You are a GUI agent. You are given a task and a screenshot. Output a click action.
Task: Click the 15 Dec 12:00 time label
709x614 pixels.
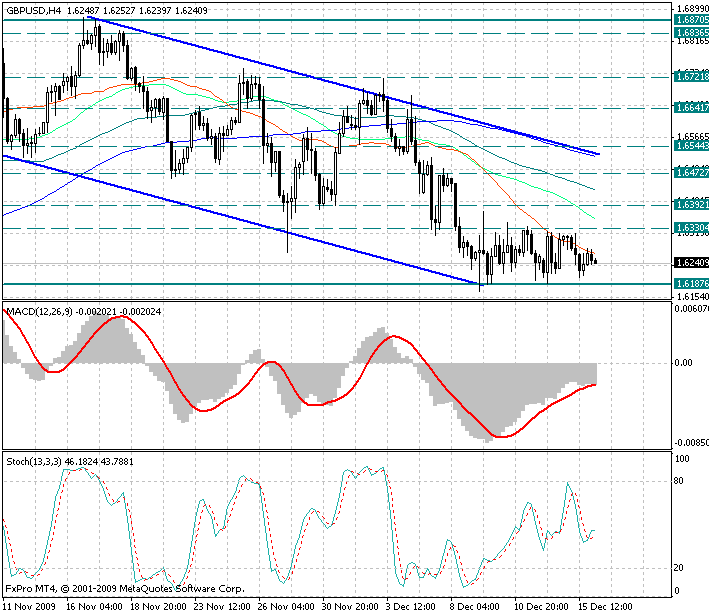pyautogui.click(x=605, y=606)
